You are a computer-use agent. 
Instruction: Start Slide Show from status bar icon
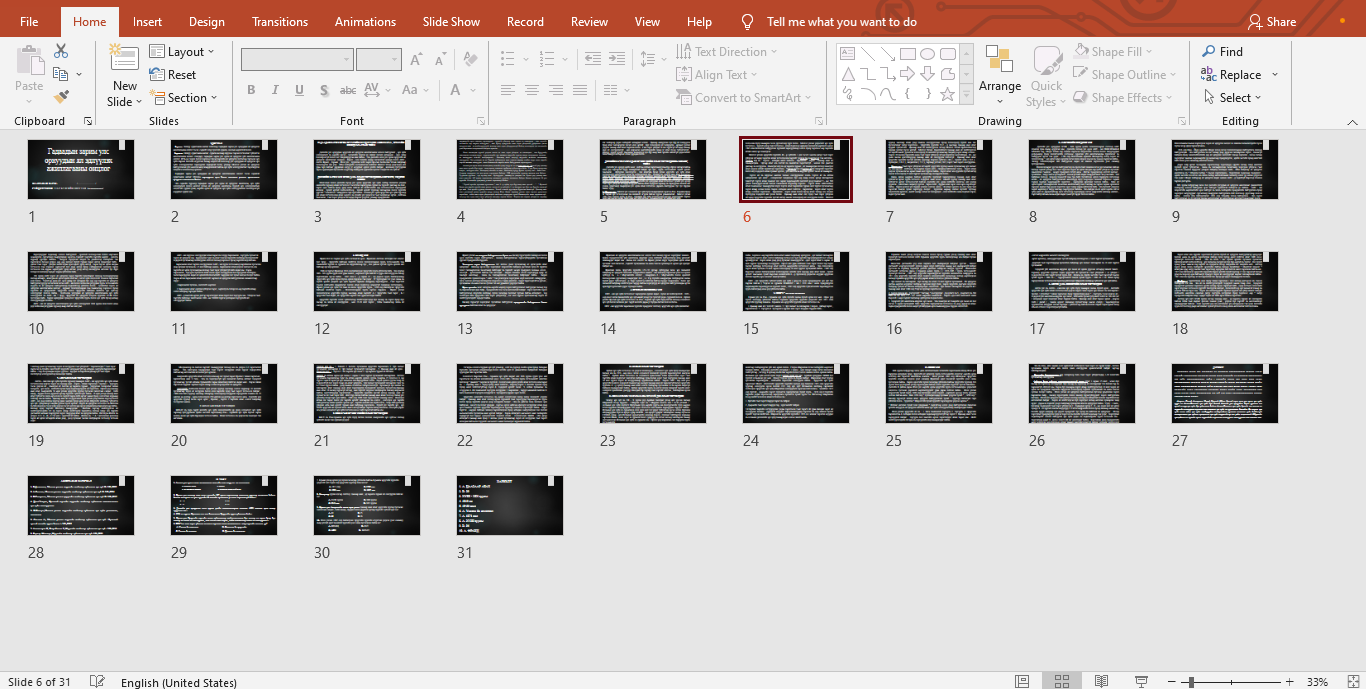1141,681
